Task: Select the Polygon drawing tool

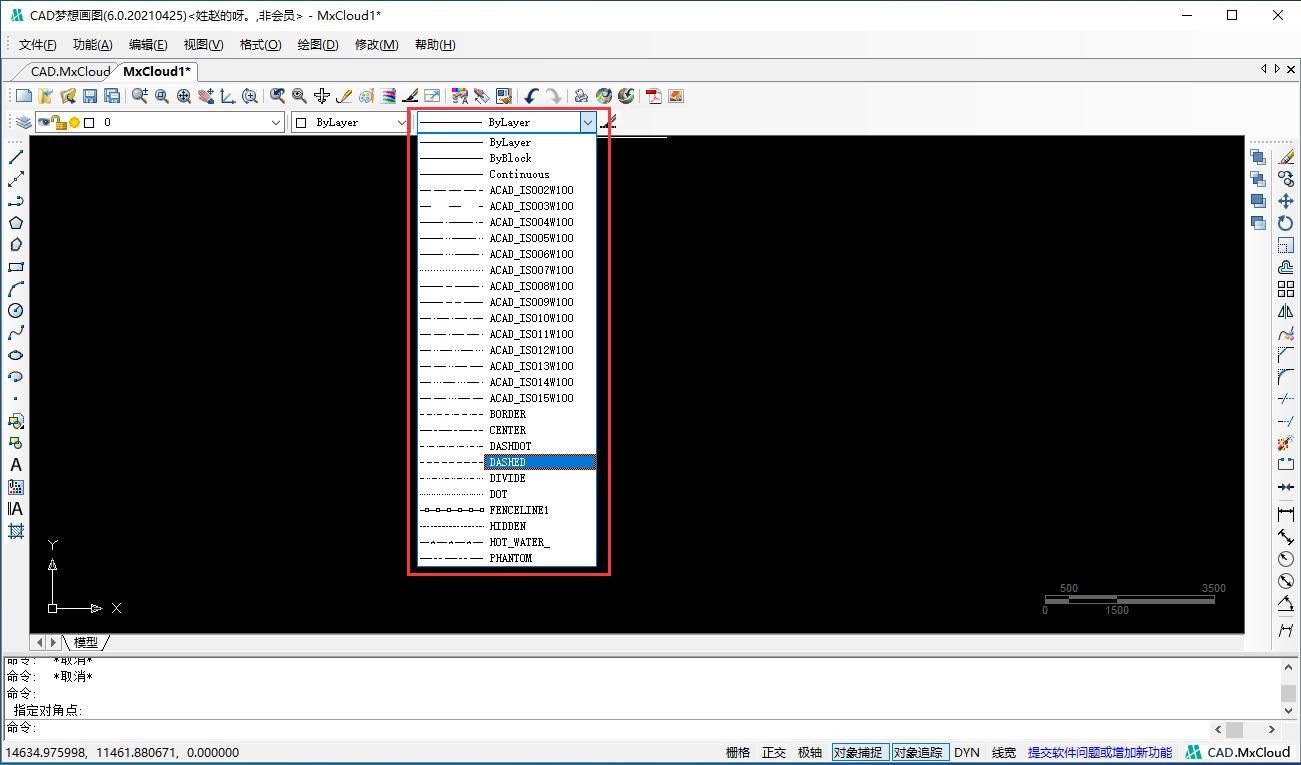Action: [16, 223]
